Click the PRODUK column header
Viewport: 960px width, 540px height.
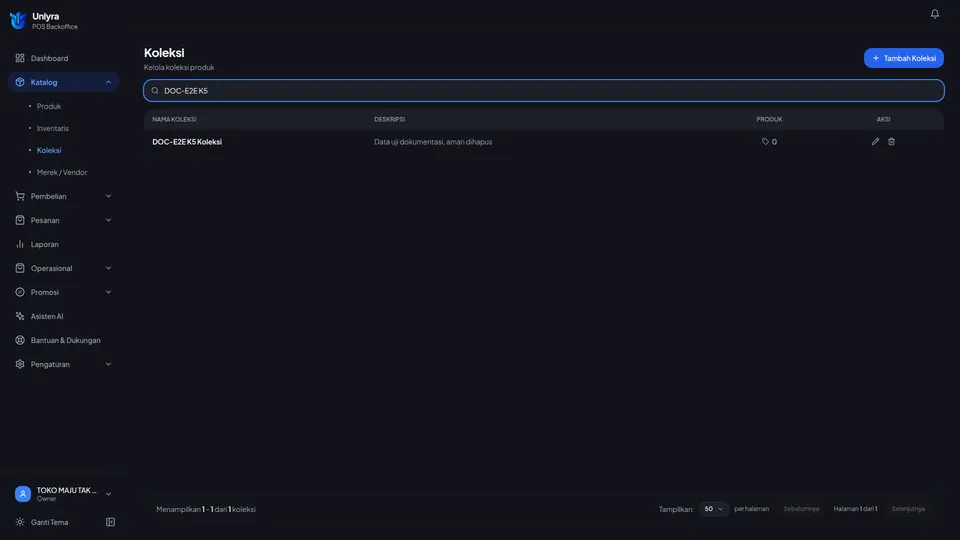coord(769,119)
